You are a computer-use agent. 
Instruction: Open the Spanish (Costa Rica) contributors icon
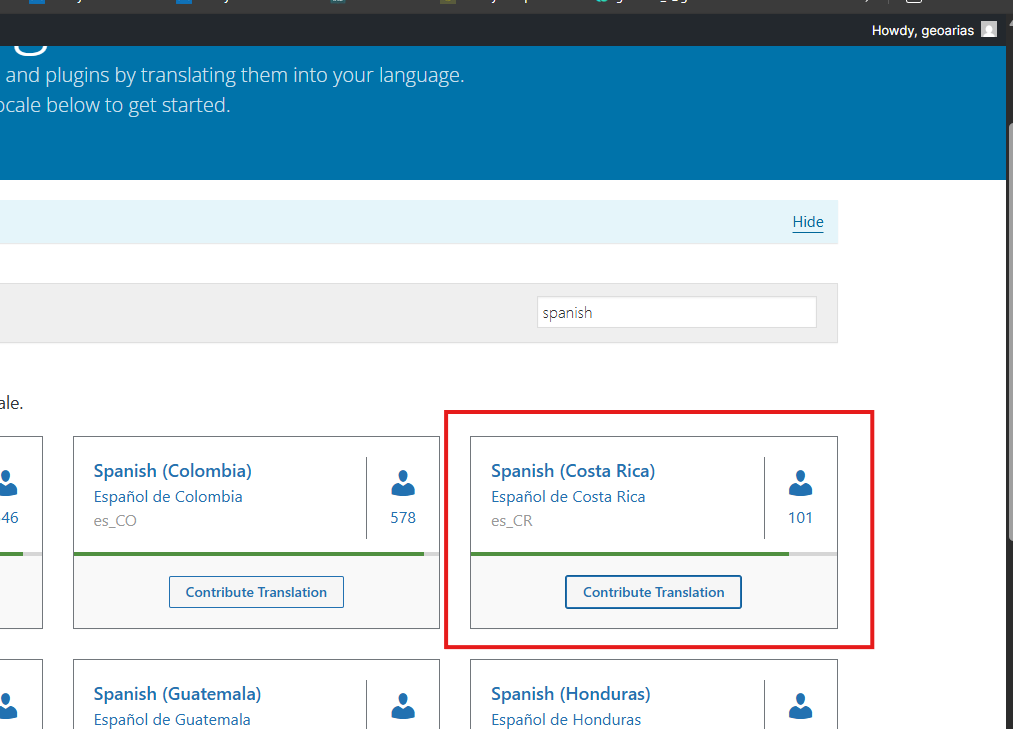pyautogui.click(x=800, y=485)
